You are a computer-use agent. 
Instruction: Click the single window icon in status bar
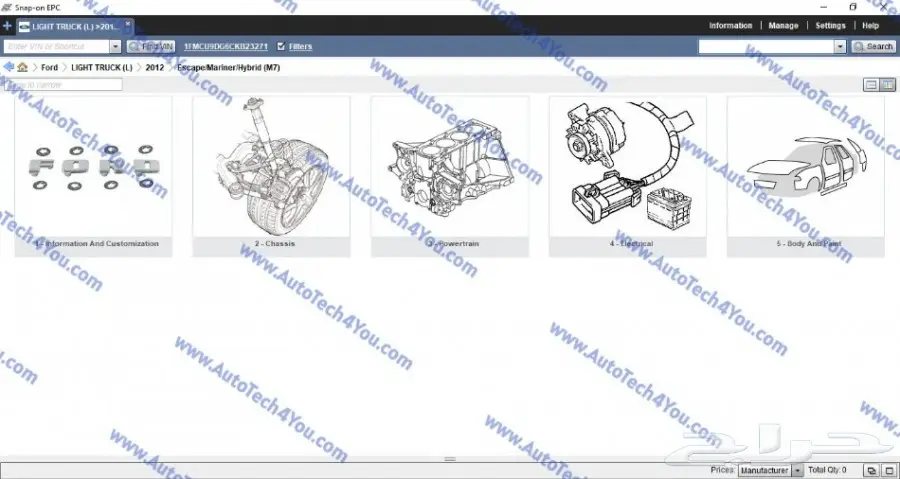click(889, 471)
